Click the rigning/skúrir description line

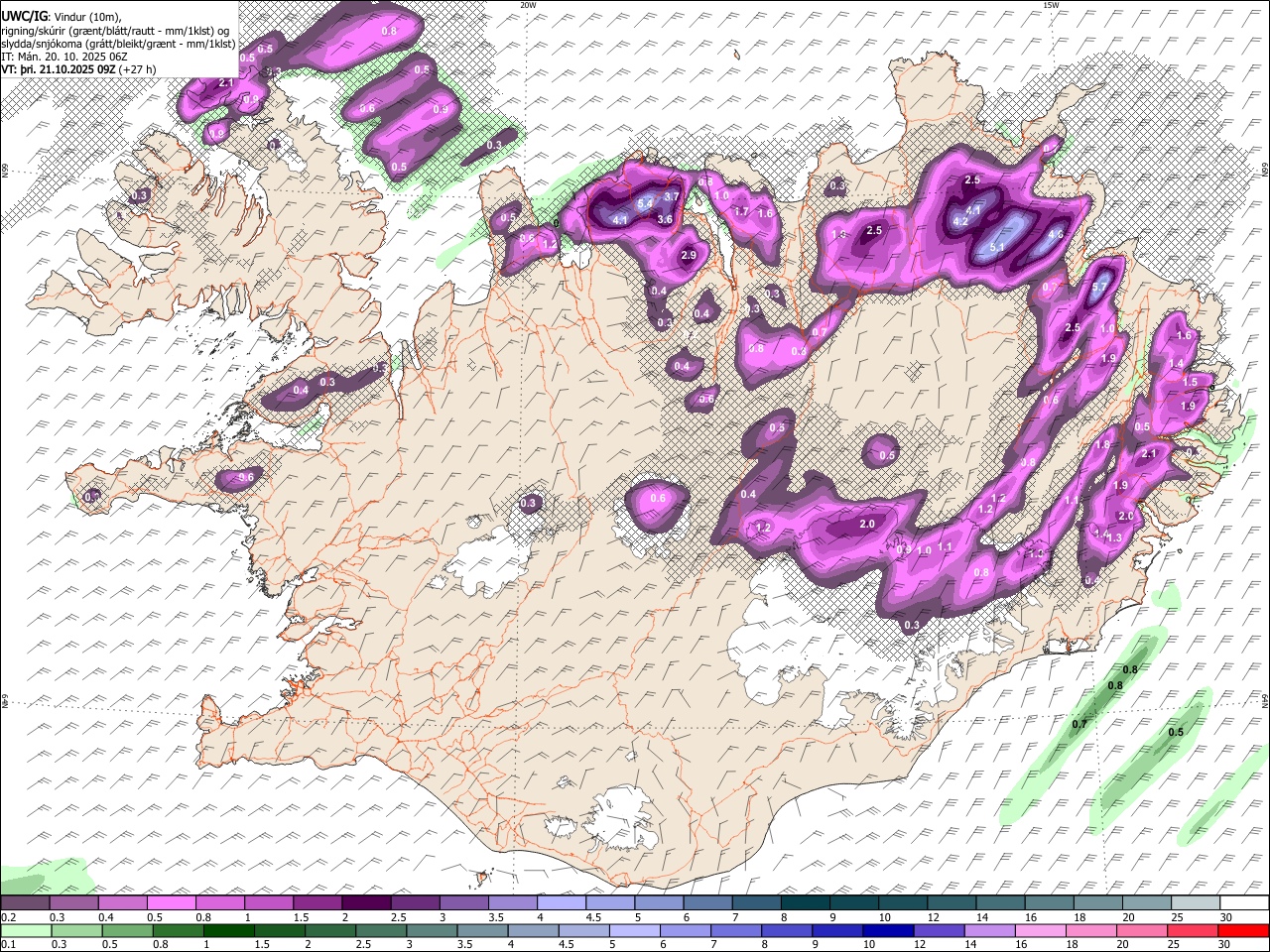coord(116,31)
